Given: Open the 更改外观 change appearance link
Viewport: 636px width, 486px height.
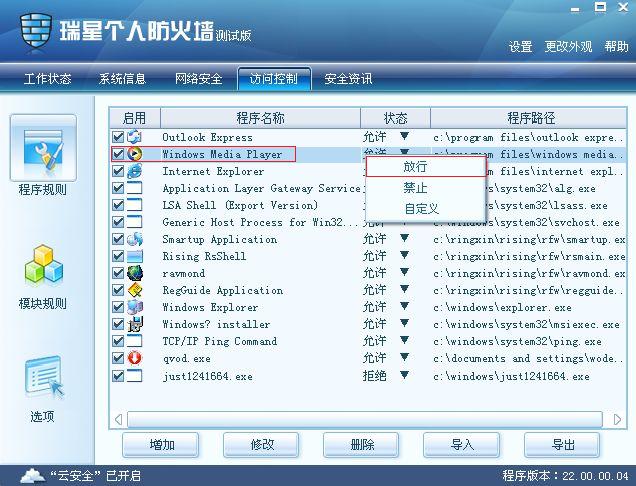Looking at the screenshot, I should click(568, 47).
